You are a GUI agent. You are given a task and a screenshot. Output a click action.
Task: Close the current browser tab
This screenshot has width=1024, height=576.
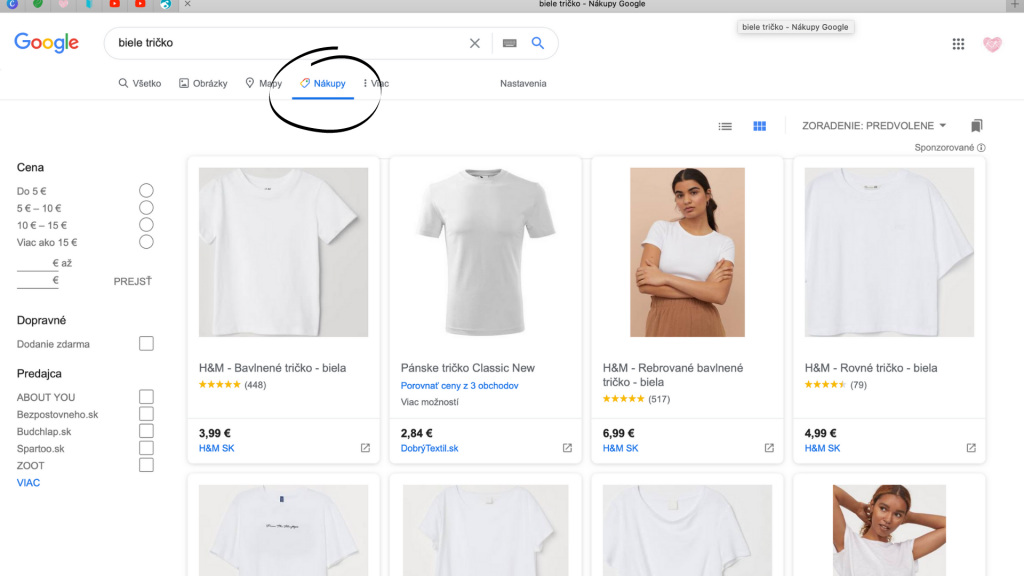click(187, 4)
